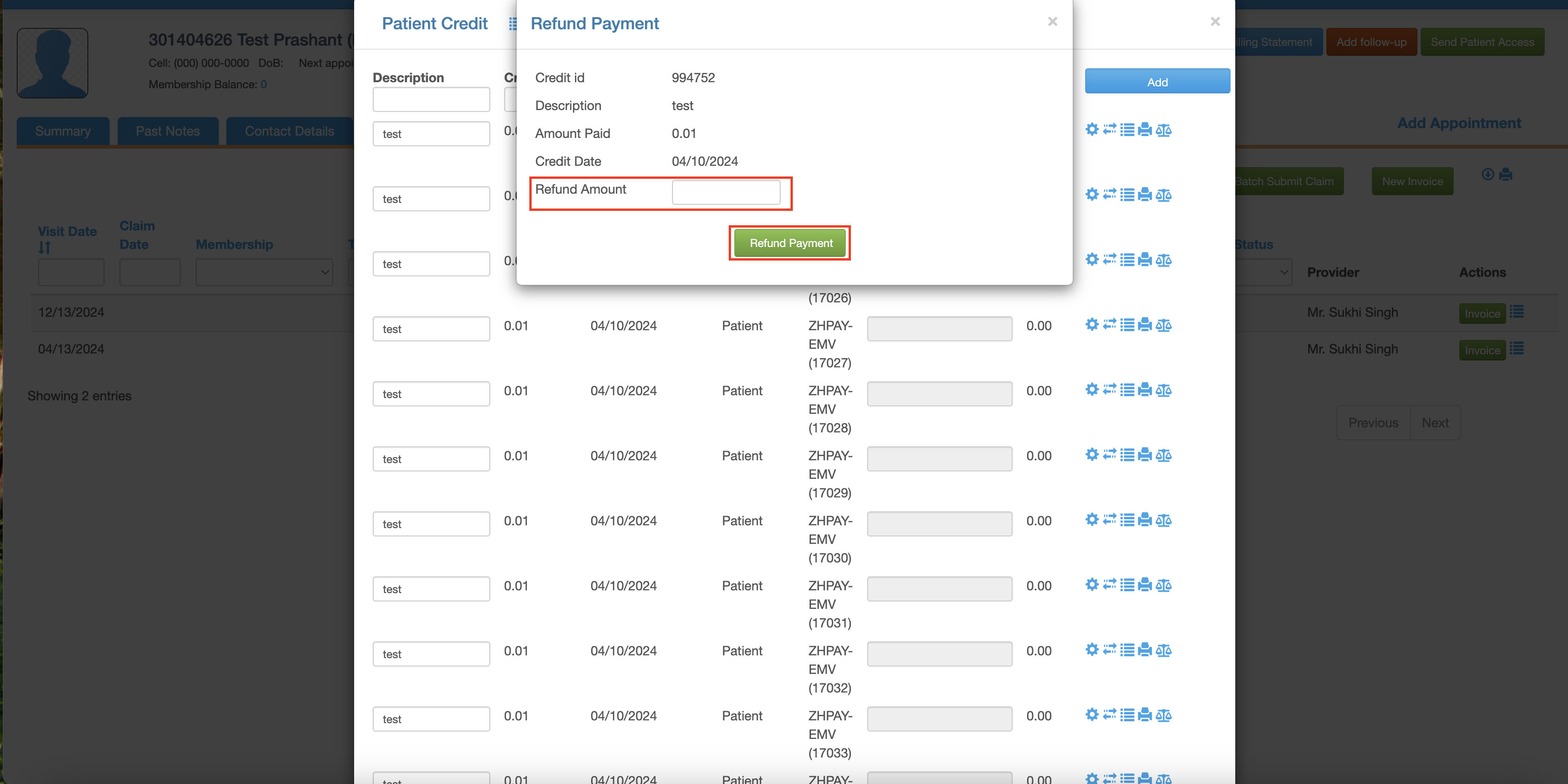Click balance scale icon in row 17028
1568x784 pixels.
(1163, 390)
